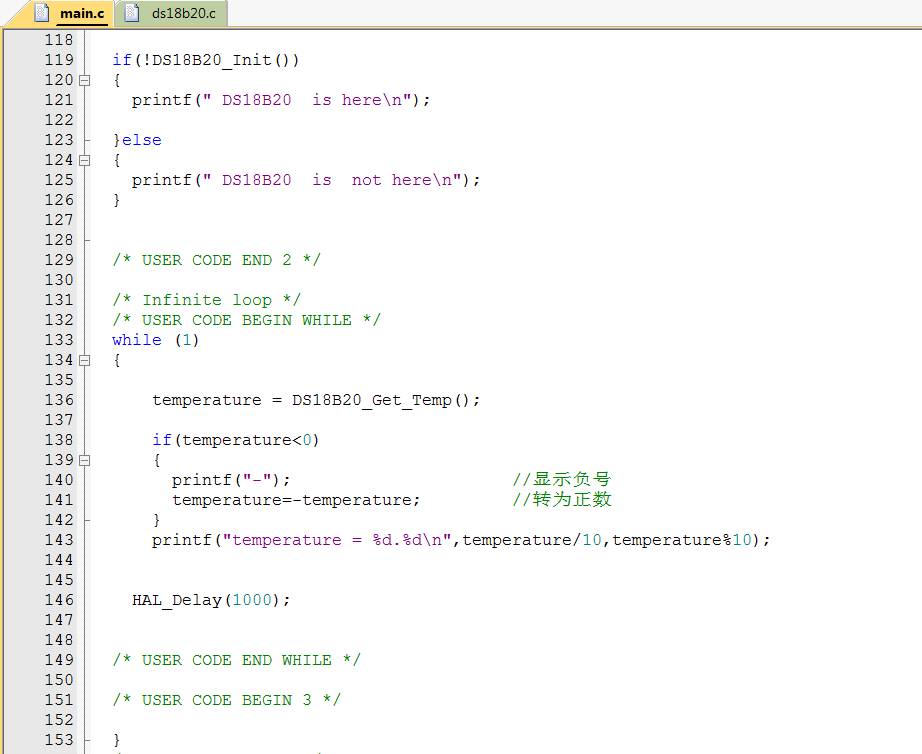Click the temperature%10 expression
Screen dimensions: 922x754
coord(682,540)
